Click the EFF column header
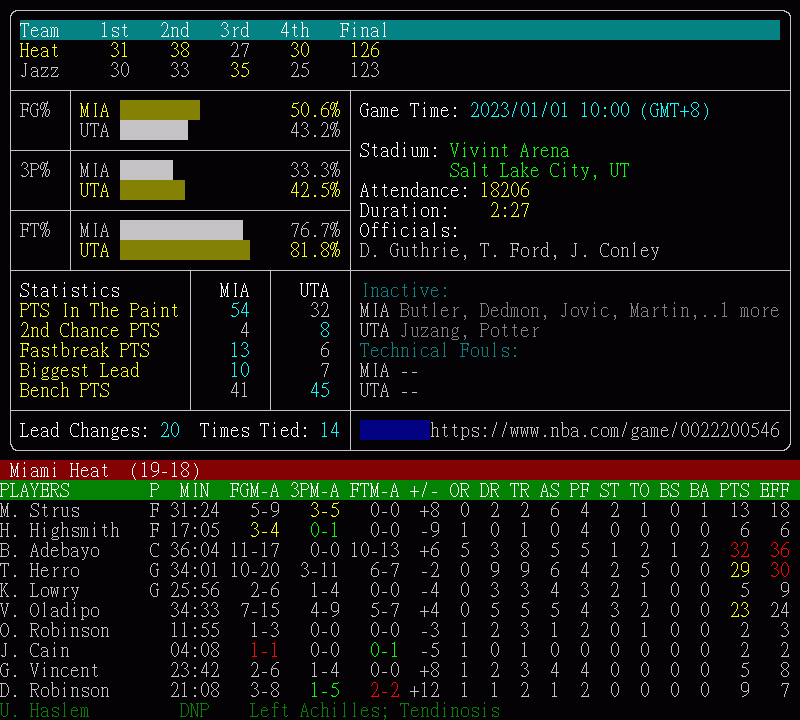Screen dimensions: 800x720 (774, 491)
